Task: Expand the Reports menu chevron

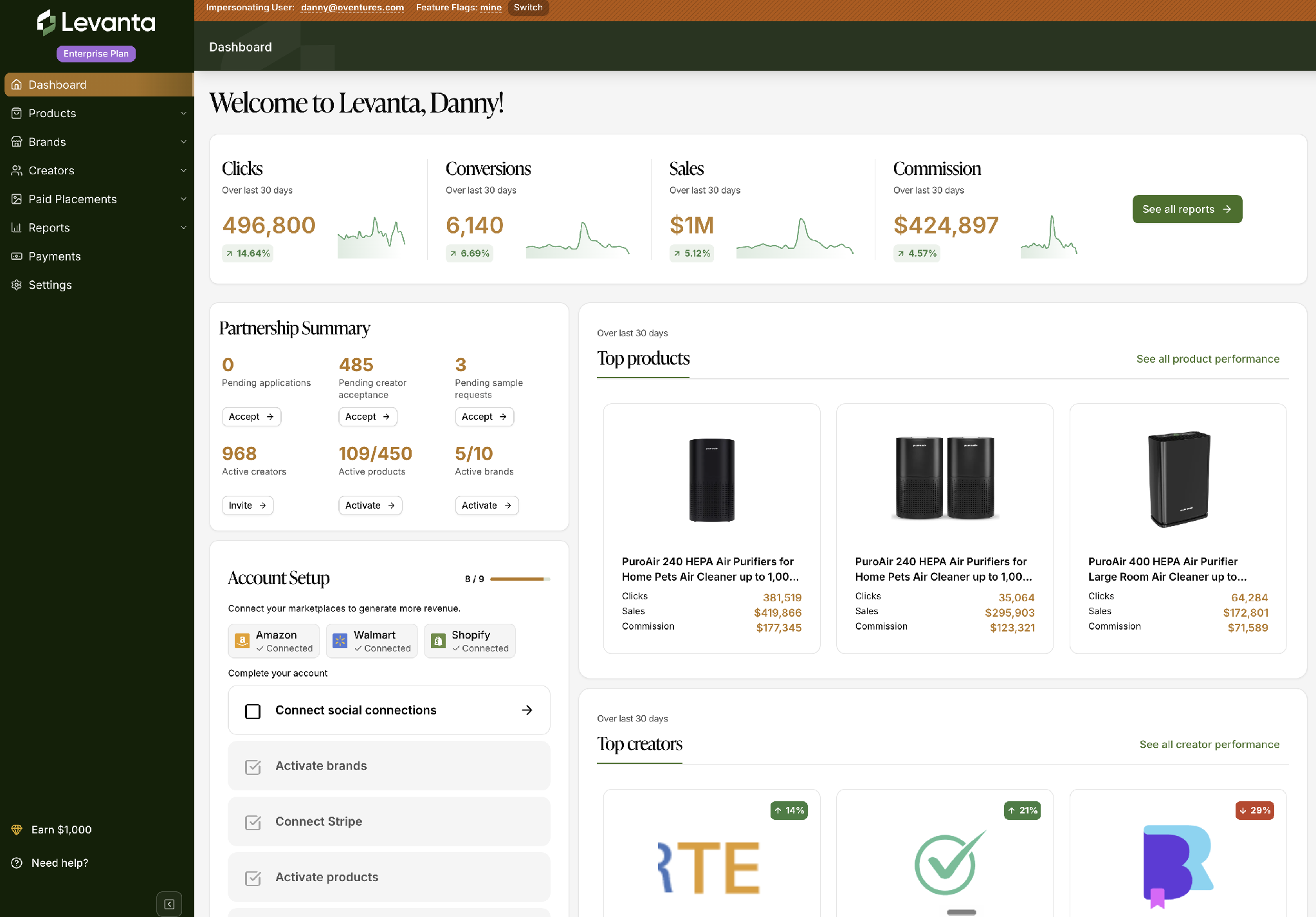Action: 183,228
